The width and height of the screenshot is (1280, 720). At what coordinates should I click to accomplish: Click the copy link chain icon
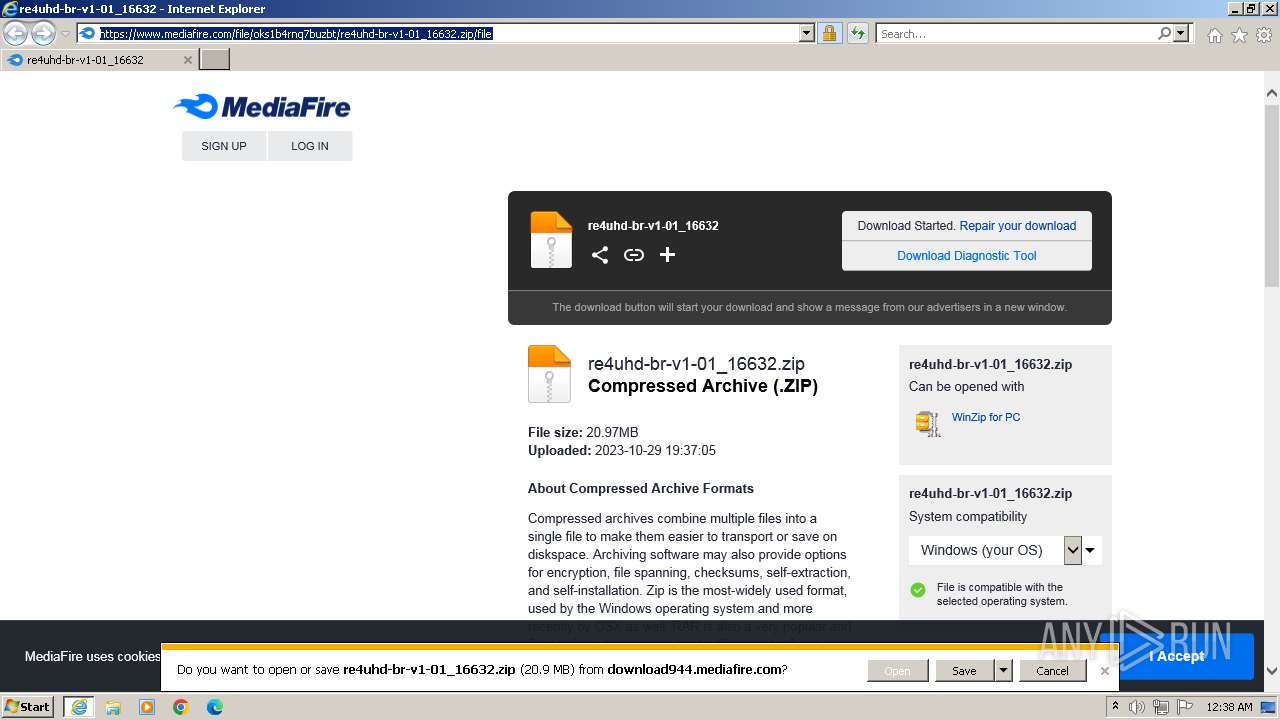coord(634,255)
